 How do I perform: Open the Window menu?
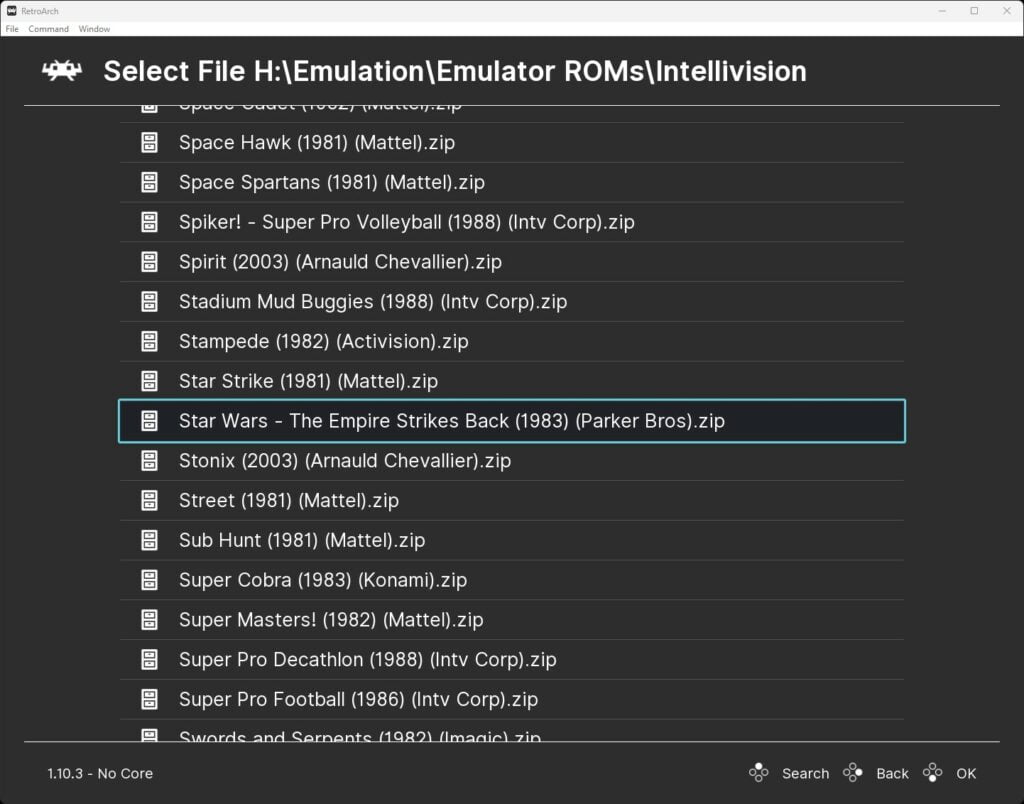pyautogui.click(x=94, y=29)
